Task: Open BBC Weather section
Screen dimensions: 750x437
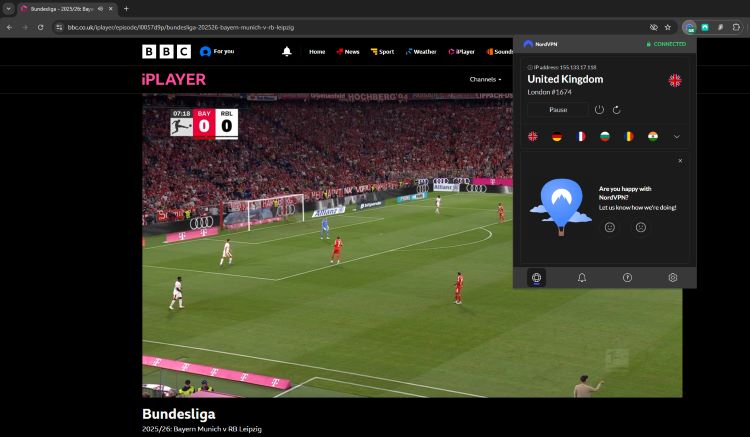Action: 421,52
